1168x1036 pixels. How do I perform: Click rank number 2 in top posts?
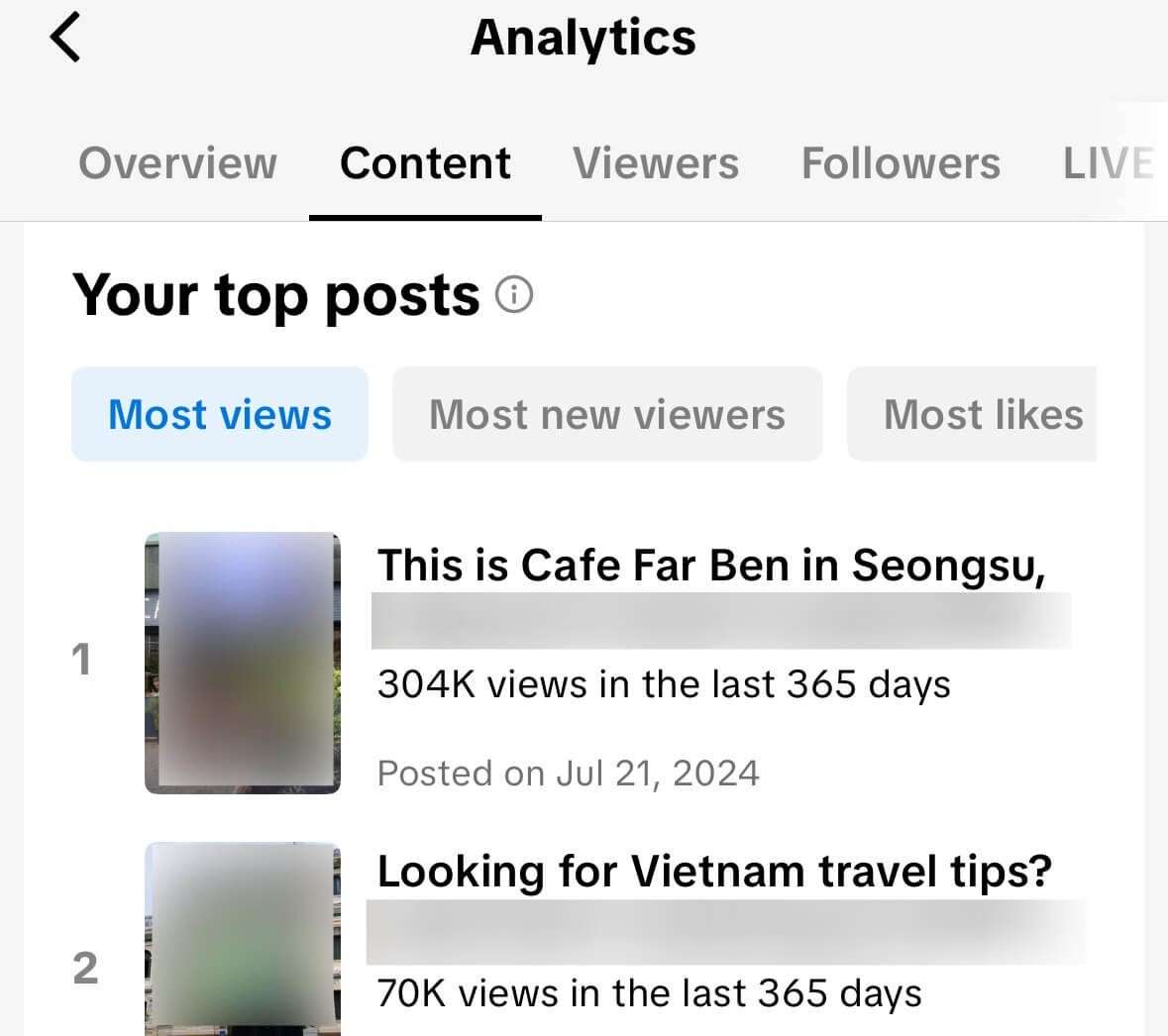point(85,968)
